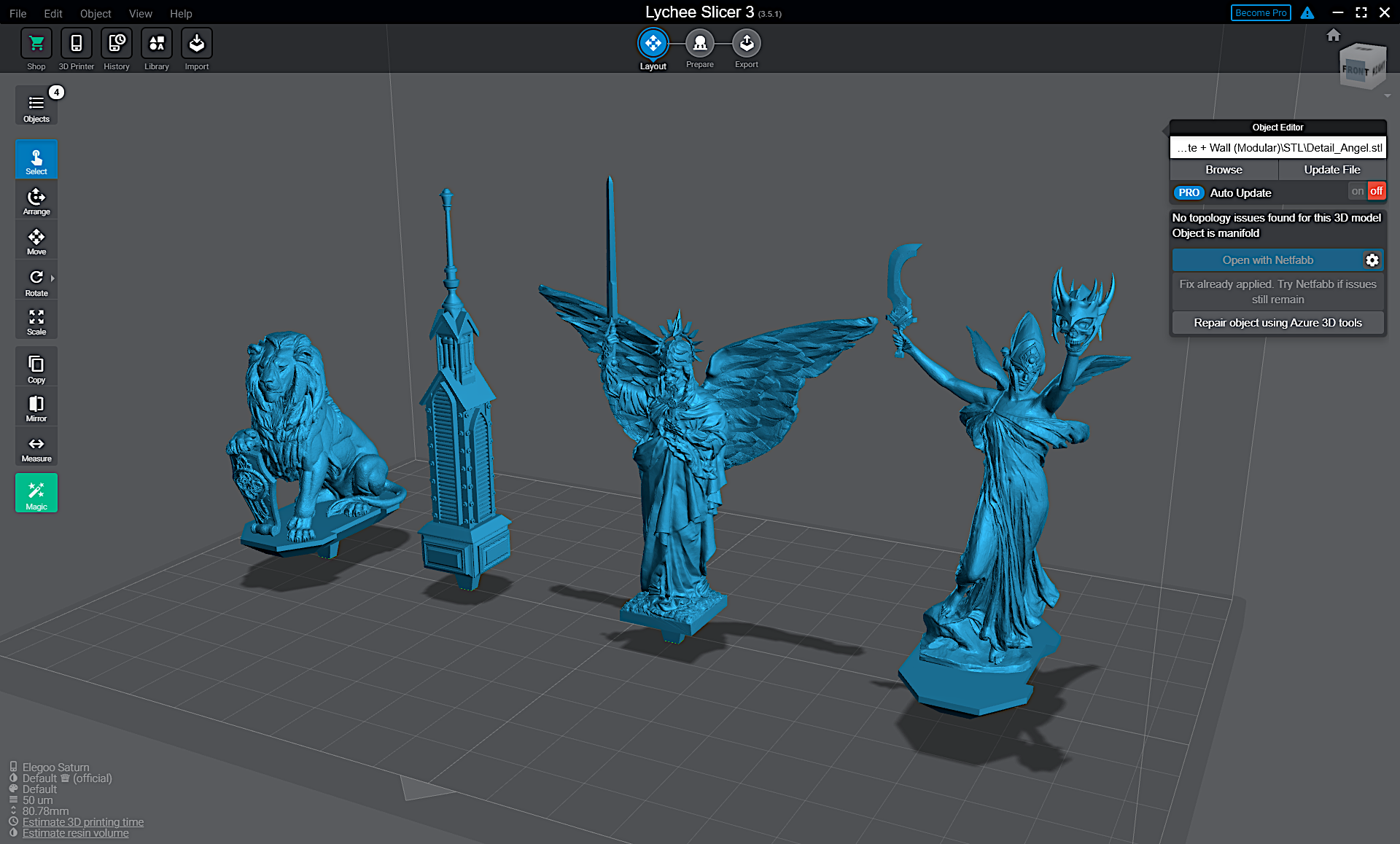1400x844 pixels.
Task: Open the Library icon
Action: pyautogui.click(x=156, y=44)
